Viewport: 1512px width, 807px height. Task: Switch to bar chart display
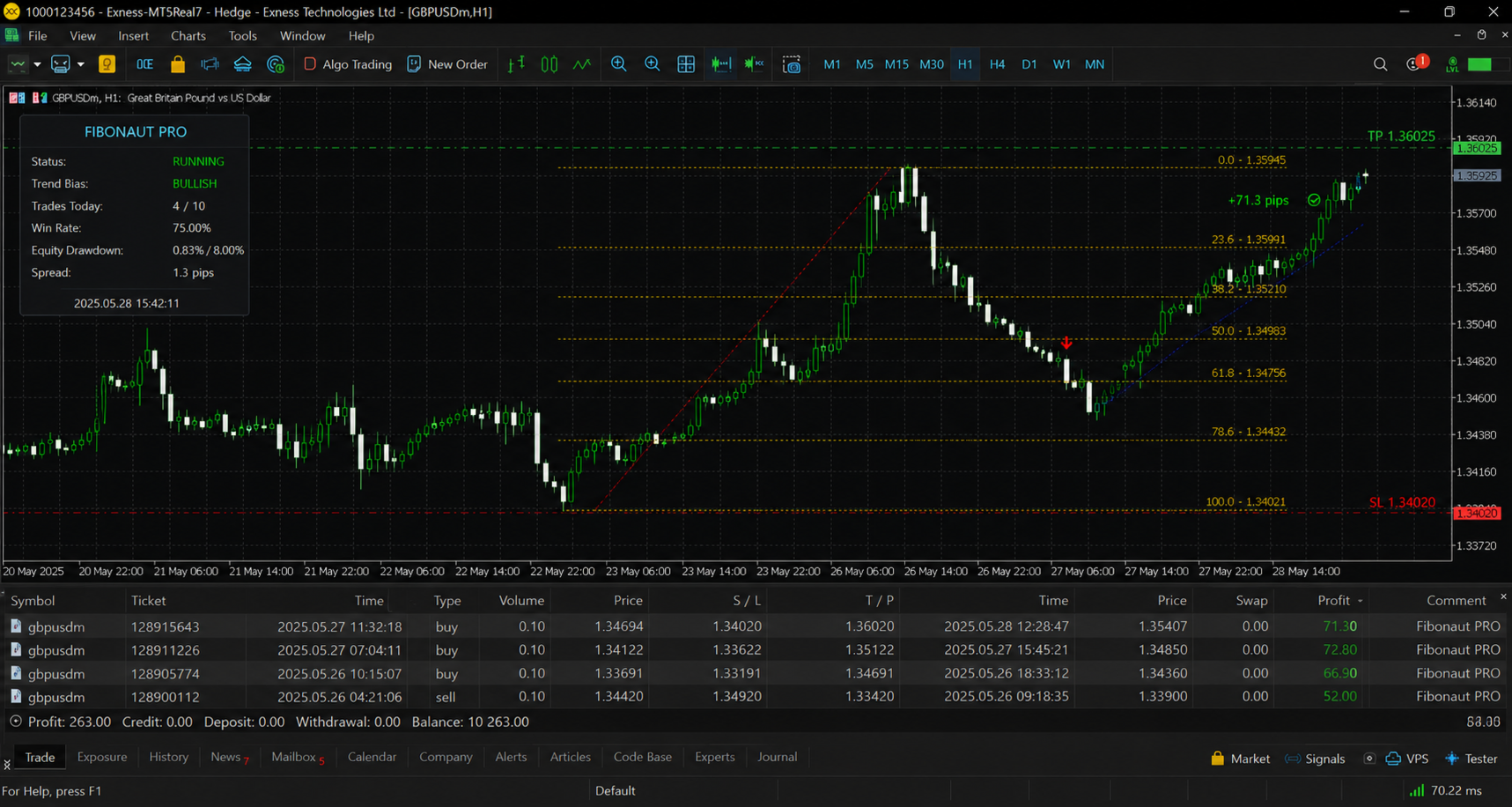pos(516,64)
